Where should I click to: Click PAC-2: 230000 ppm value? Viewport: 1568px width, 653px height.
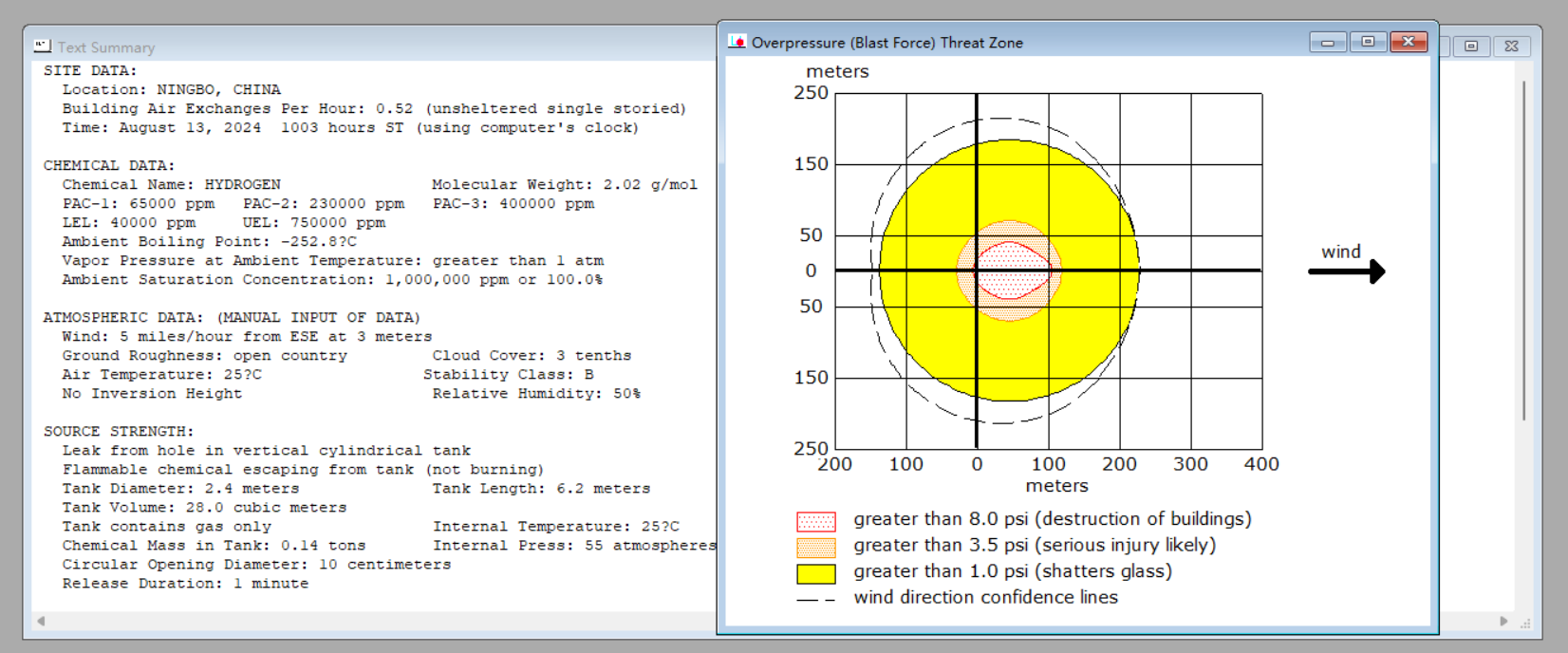[x=324, y=204]
